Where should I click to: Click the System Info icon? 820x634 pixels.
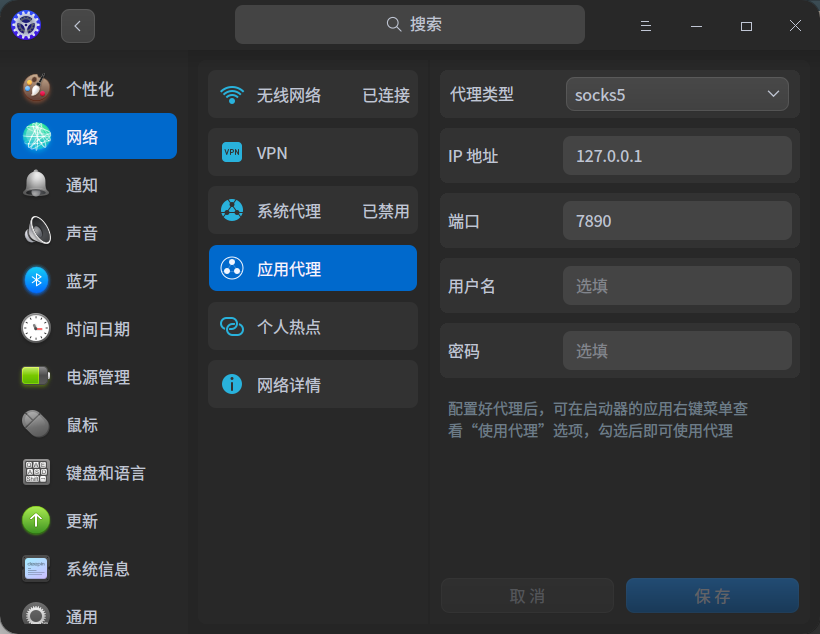click(36, 569)
